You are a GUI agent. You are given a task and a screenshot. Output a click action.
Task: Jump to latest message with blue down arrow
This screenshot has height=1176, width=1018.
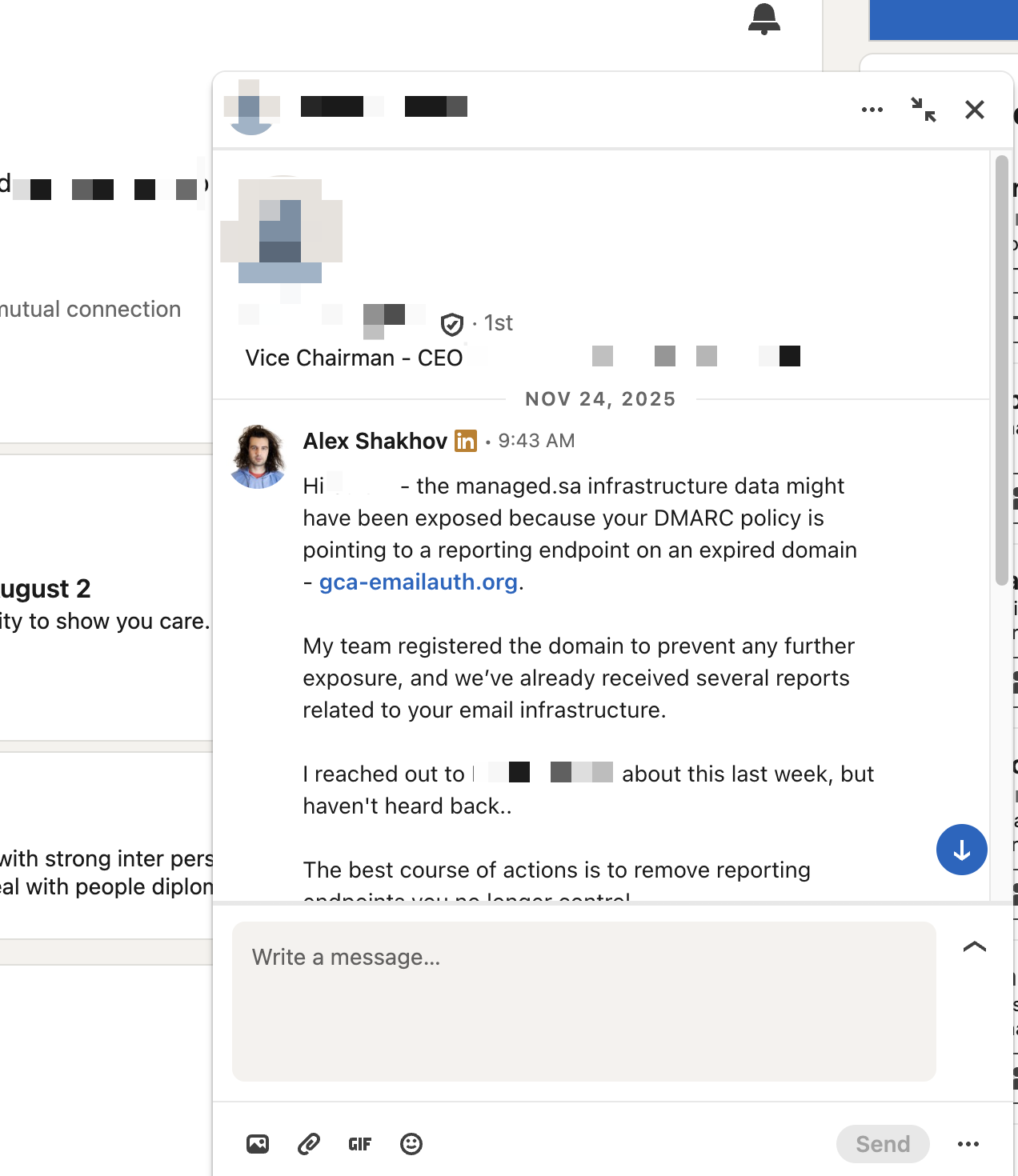pos(961,850)
